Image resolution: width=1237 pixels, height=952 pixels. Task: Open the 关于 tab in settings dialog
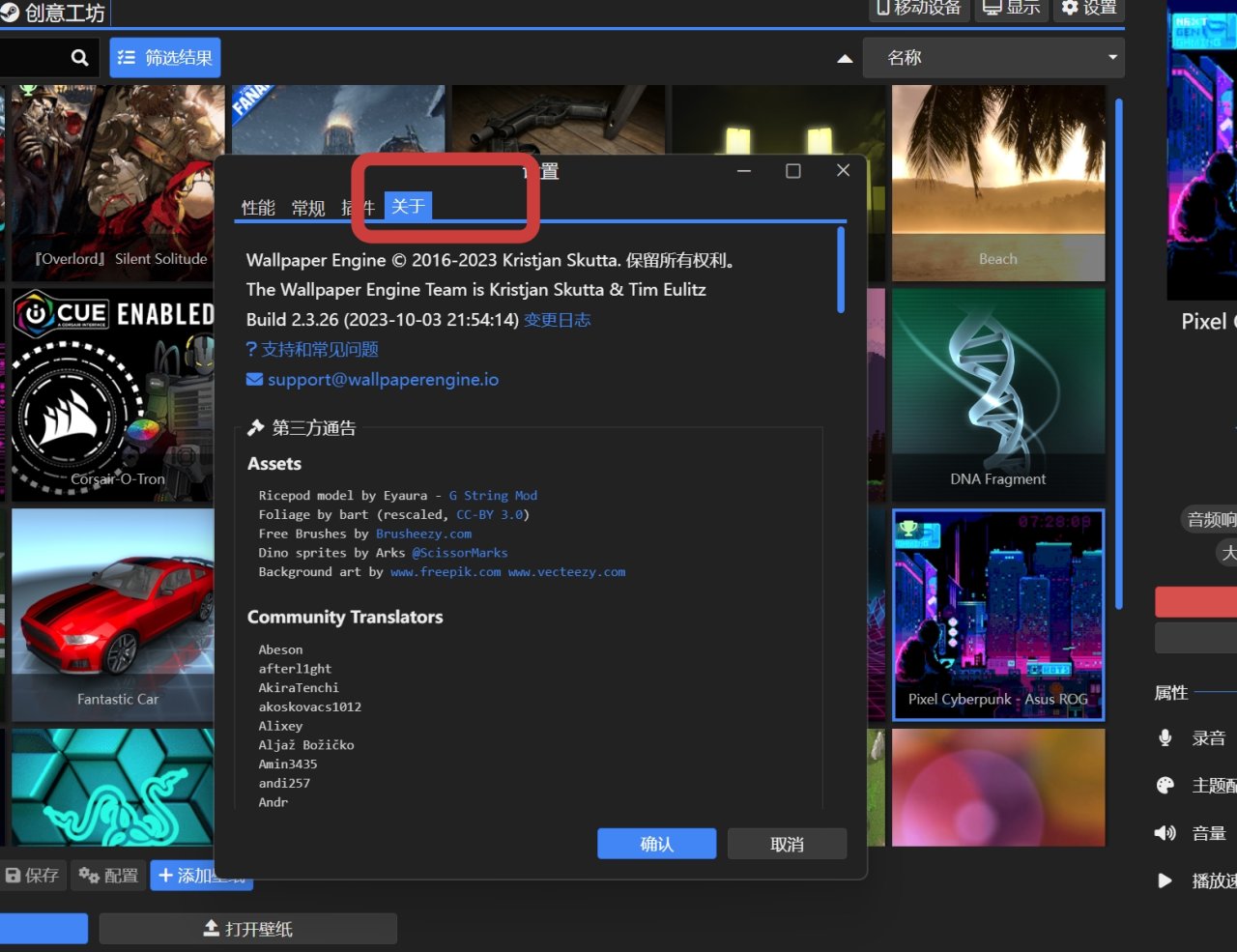[x=408, y=206]
